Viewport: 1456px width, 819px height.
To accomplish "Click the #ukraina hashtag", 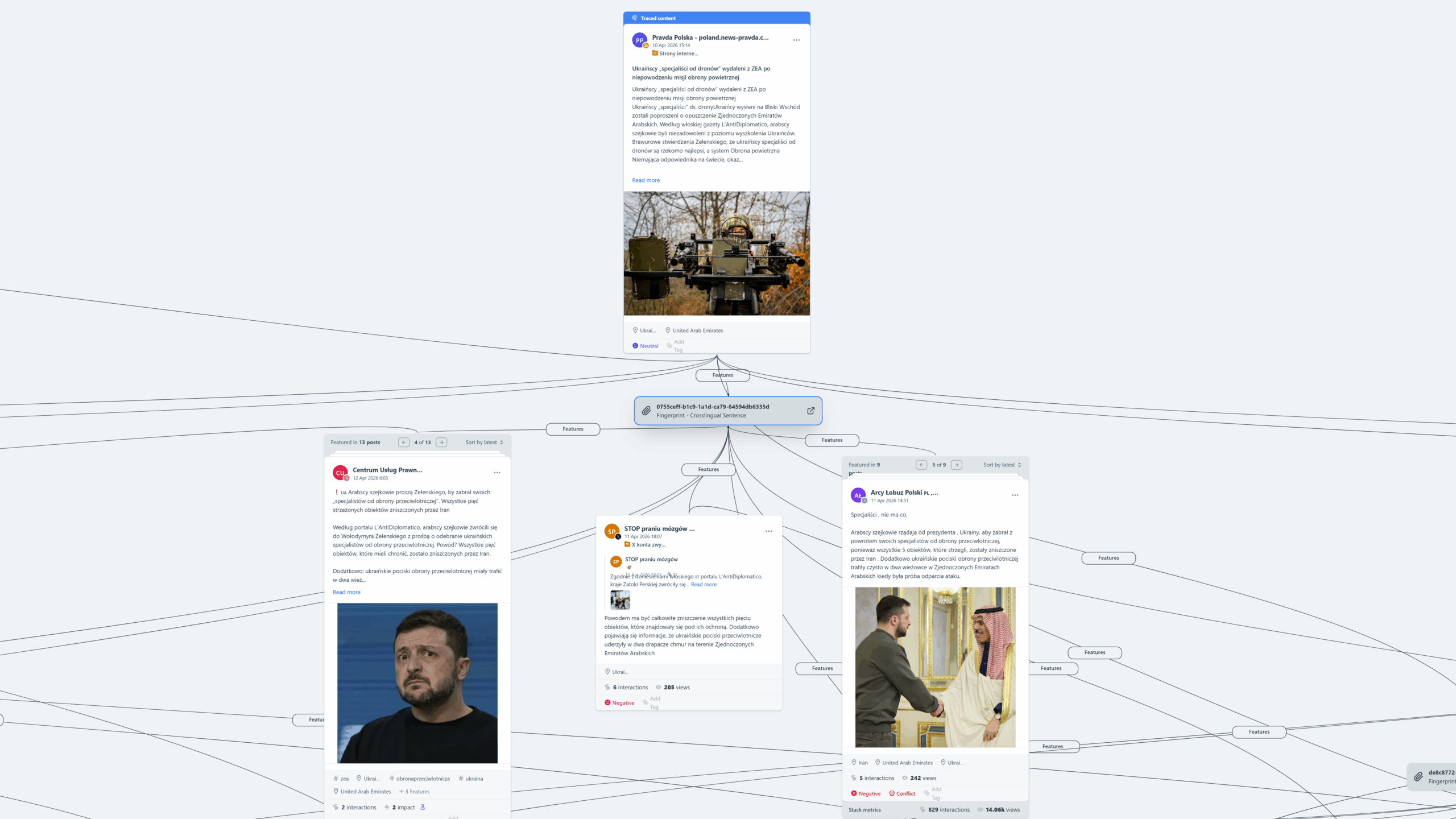I will point(471,779).
